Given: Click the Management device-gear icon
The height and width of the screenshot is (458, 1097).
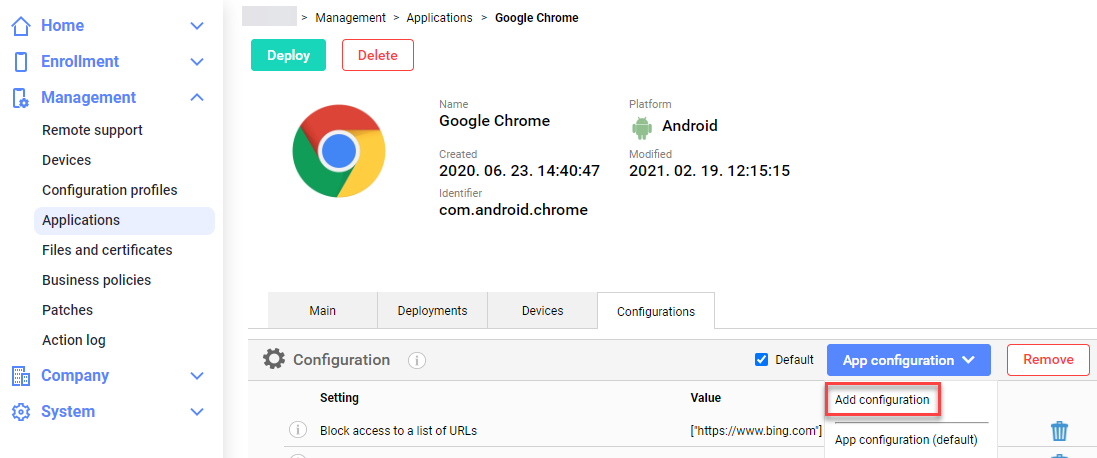Looking at the screenshot, I should (x=21, y=98).
